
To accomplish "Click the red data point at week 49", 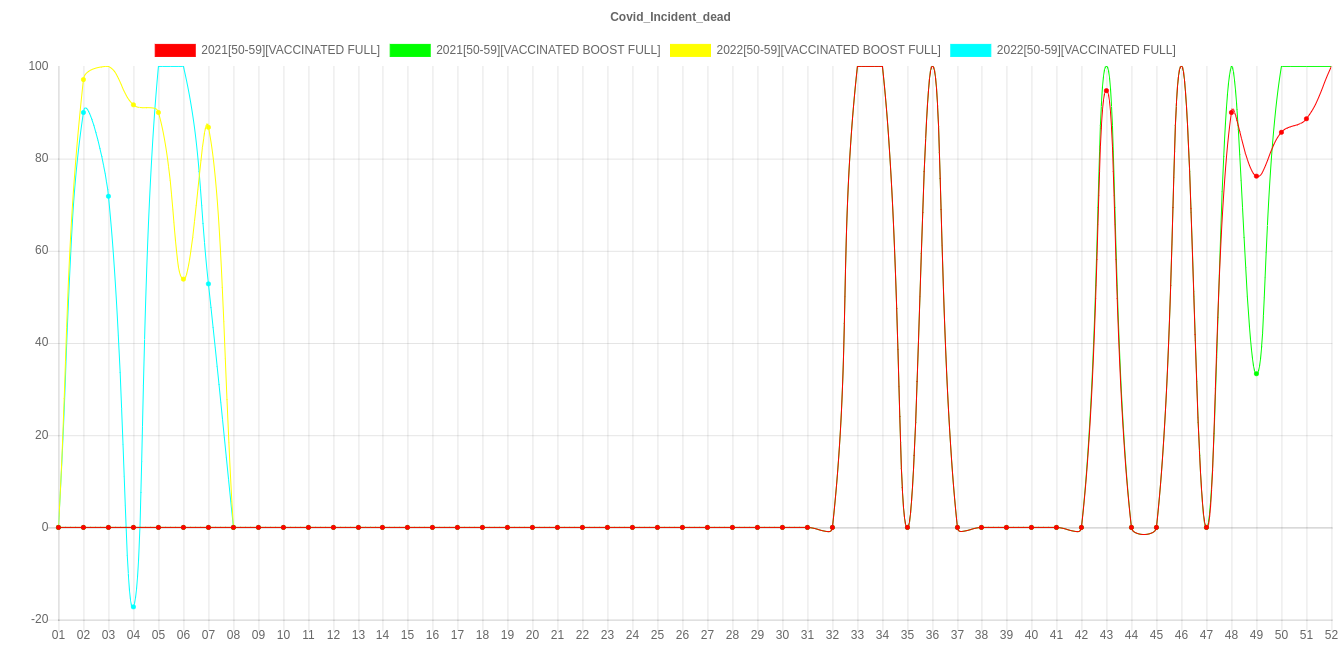I will (x=1256, y=177).
